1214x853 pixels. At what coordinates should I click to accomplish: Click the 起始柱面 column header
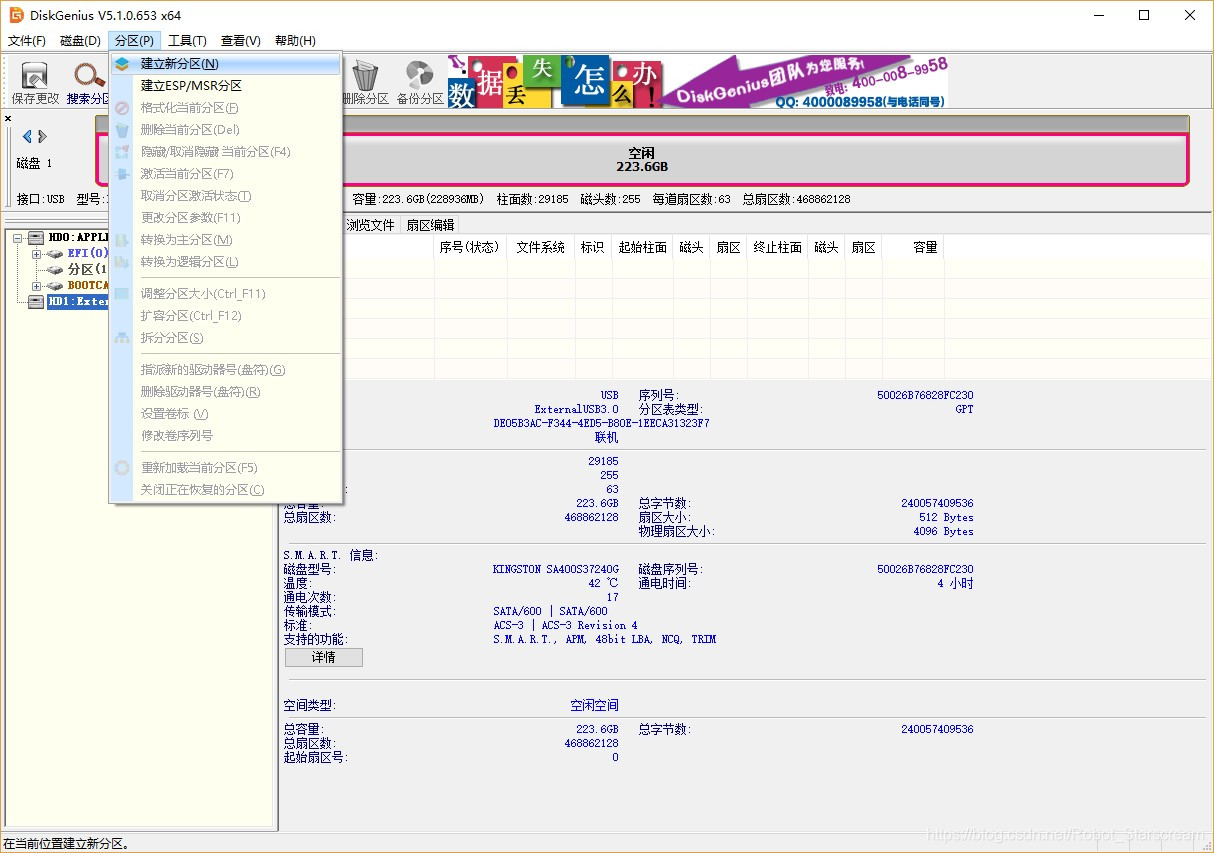click(643, 247)
